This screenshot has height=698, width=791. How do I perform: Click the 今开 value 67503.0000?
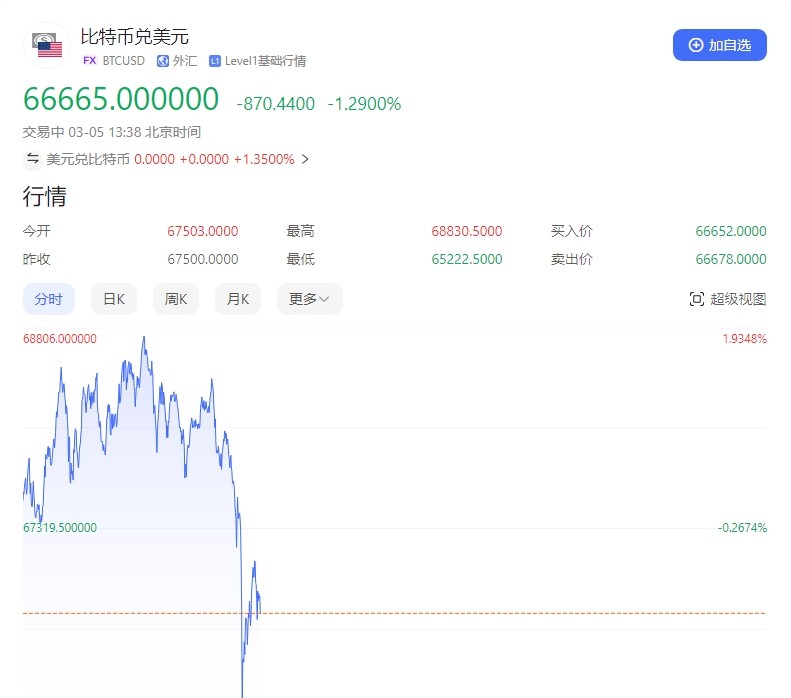203,231
